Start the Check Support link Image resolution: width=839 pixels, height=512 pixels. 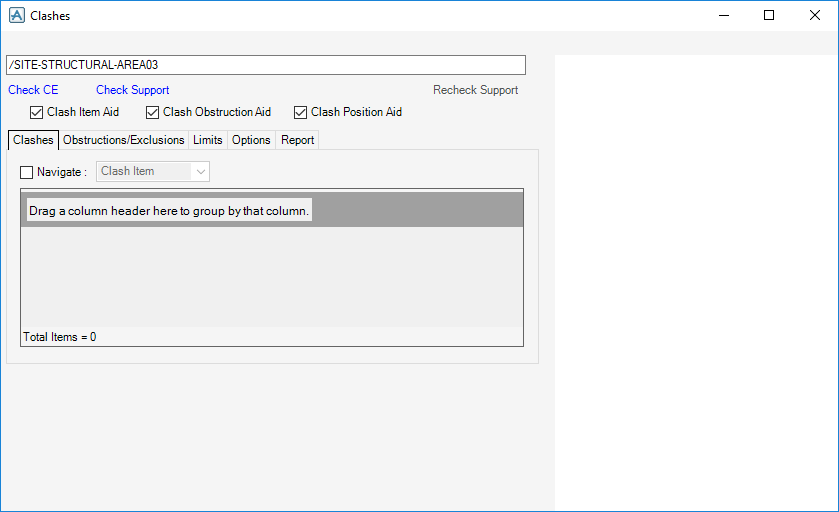click(133, 90)
